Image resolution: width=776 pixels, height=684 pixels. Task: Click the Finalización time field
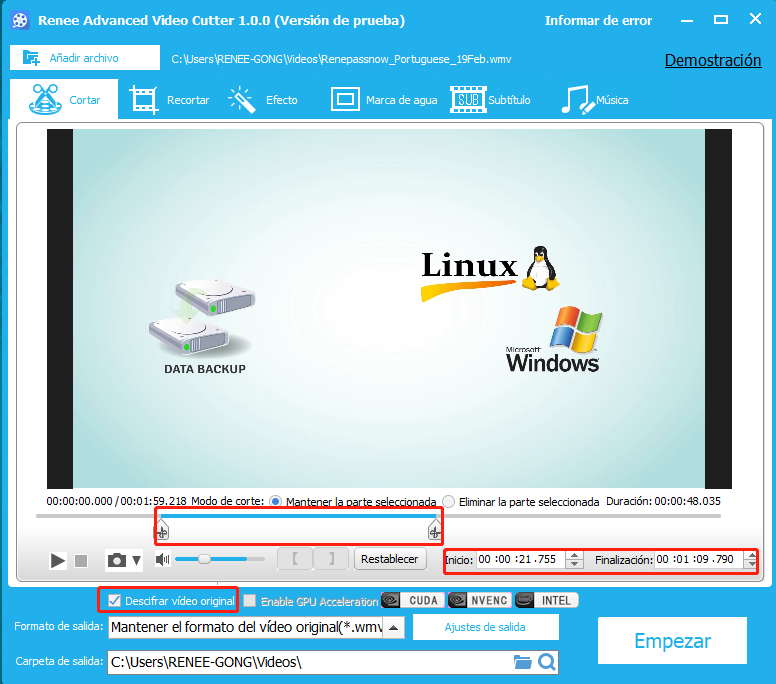(x=698, y=560)
